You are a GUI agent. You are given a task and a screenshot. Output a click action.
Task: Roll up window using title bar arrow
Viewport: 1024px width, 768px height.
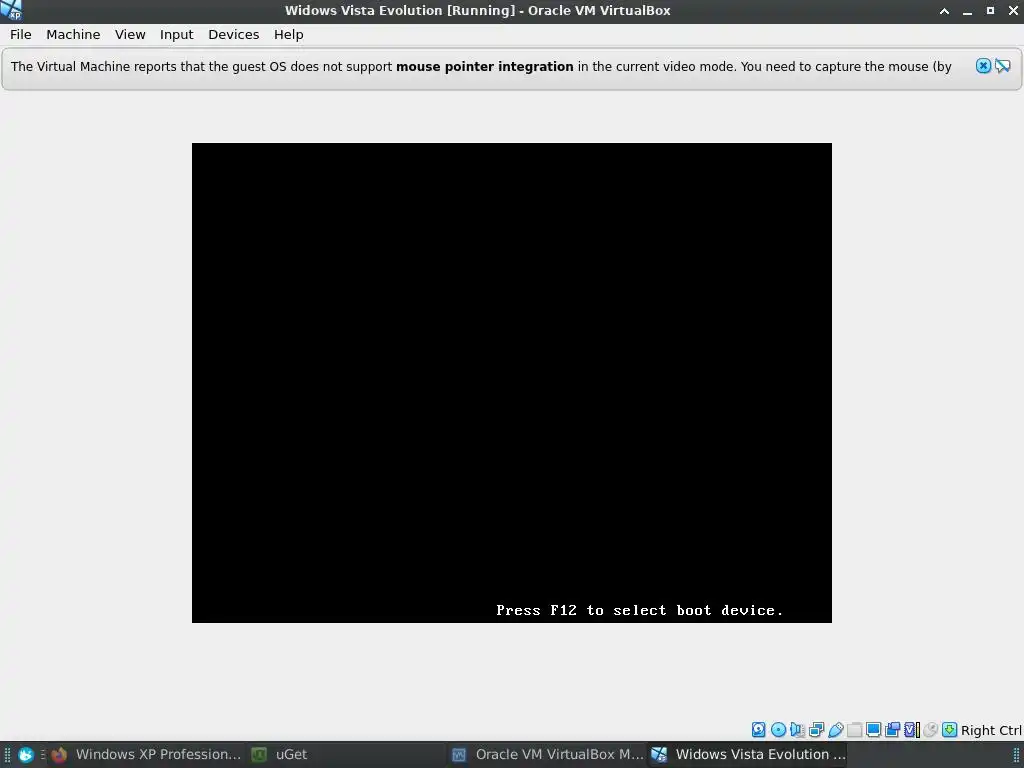[x=944, y=10]
